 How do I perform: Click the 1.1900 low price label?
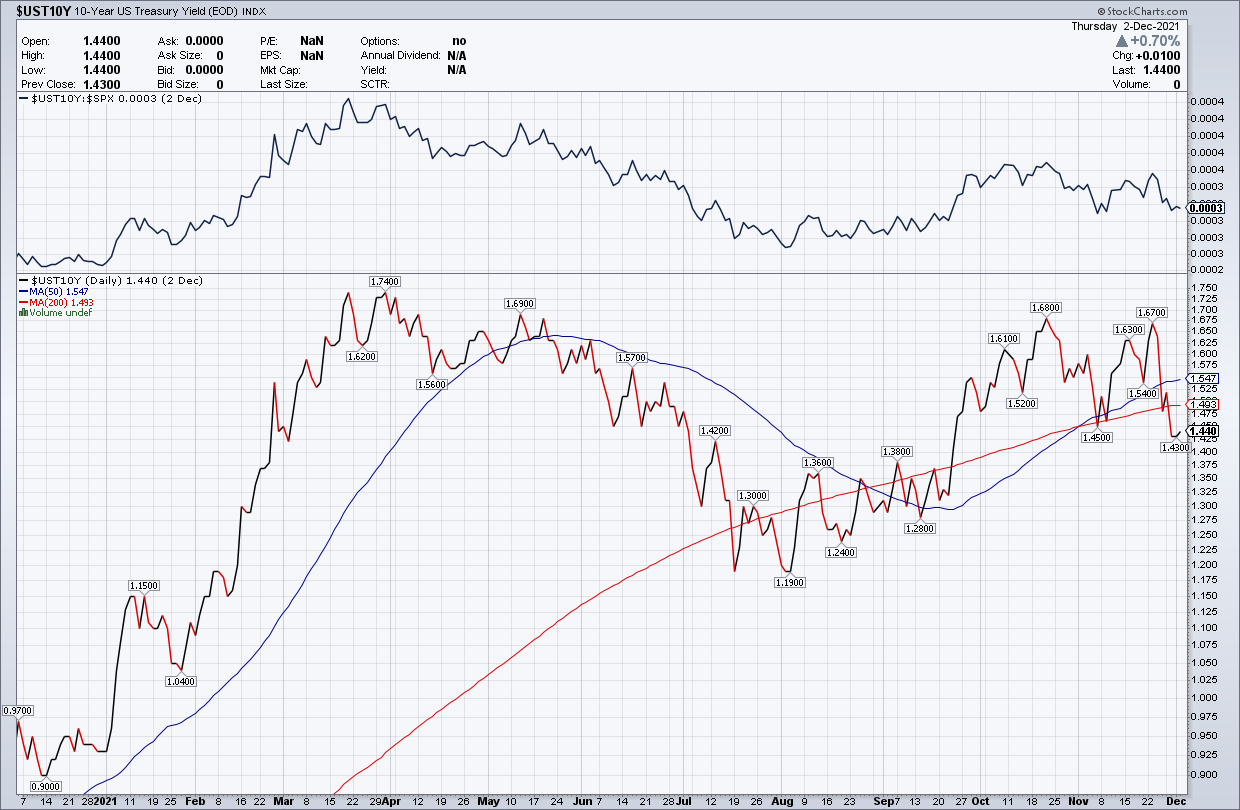[791, 581]
